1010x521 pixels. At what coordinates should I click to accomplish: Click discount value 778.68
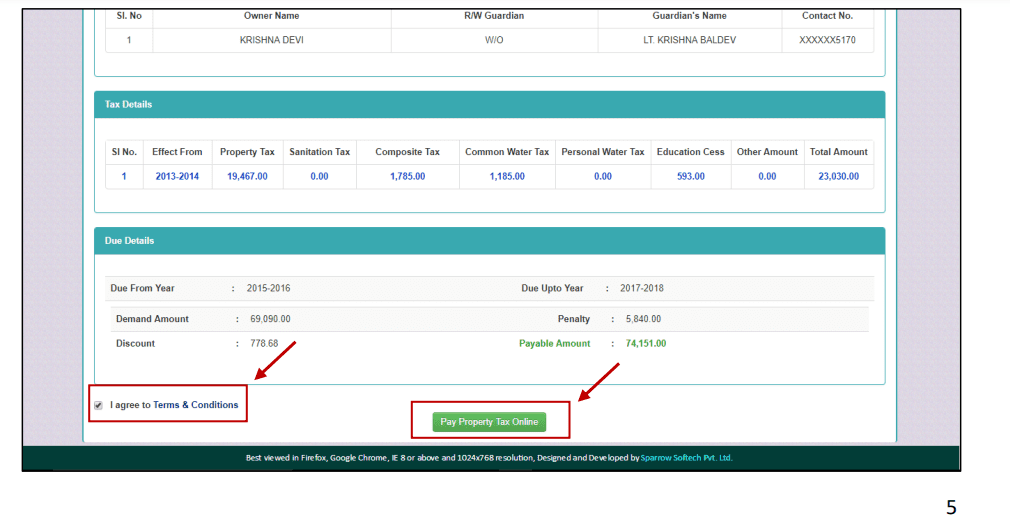tap(264, 344)
